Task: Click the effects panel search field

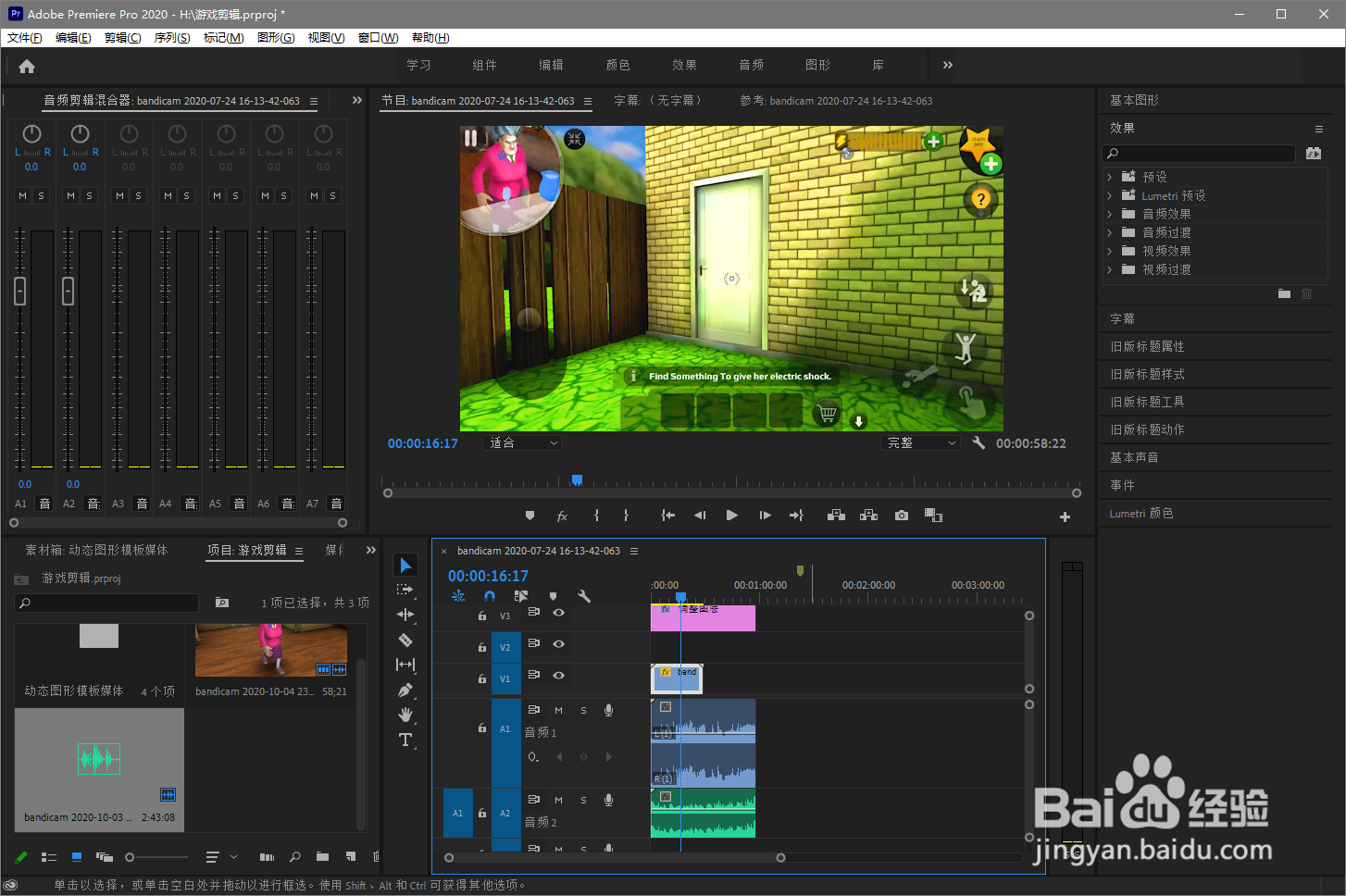Action: [x=1199, y=154]
